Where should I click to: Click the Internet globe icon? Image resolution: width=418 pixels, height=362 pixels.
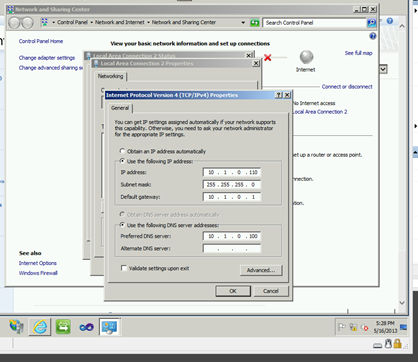pyautogui.click(x=306, y=57)
